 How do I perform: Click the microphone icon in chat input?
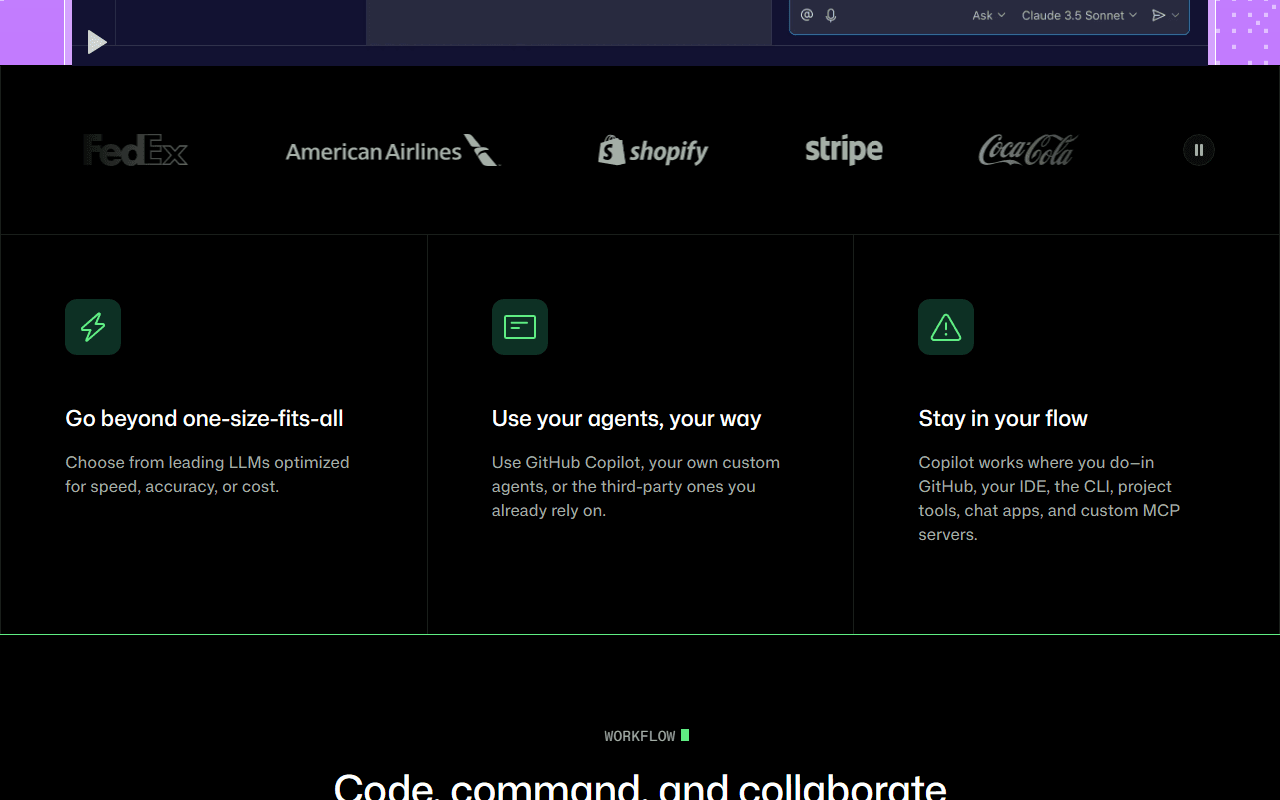831,15
